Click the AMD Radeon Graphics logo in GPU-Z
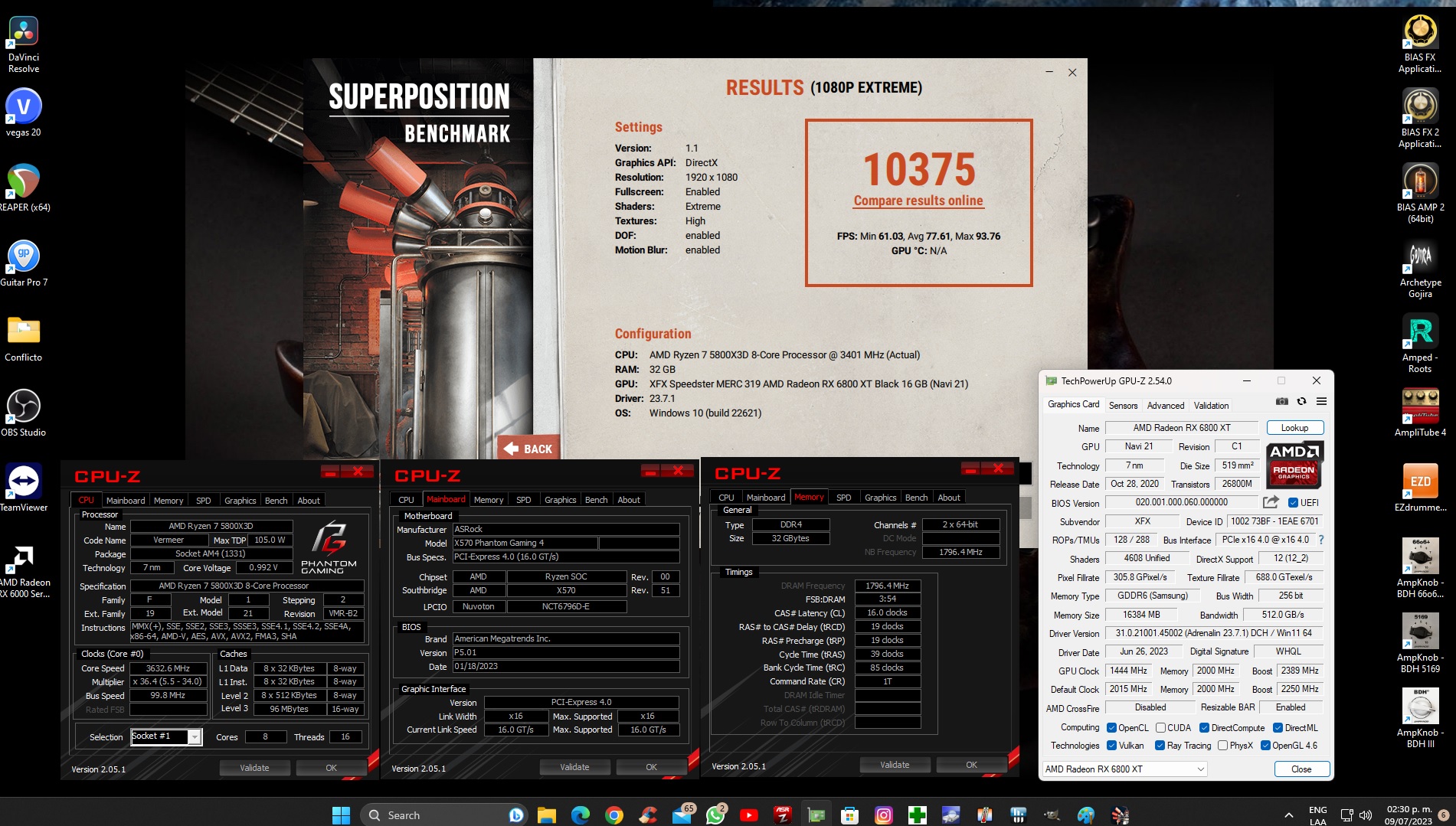 click(1294, 464)
